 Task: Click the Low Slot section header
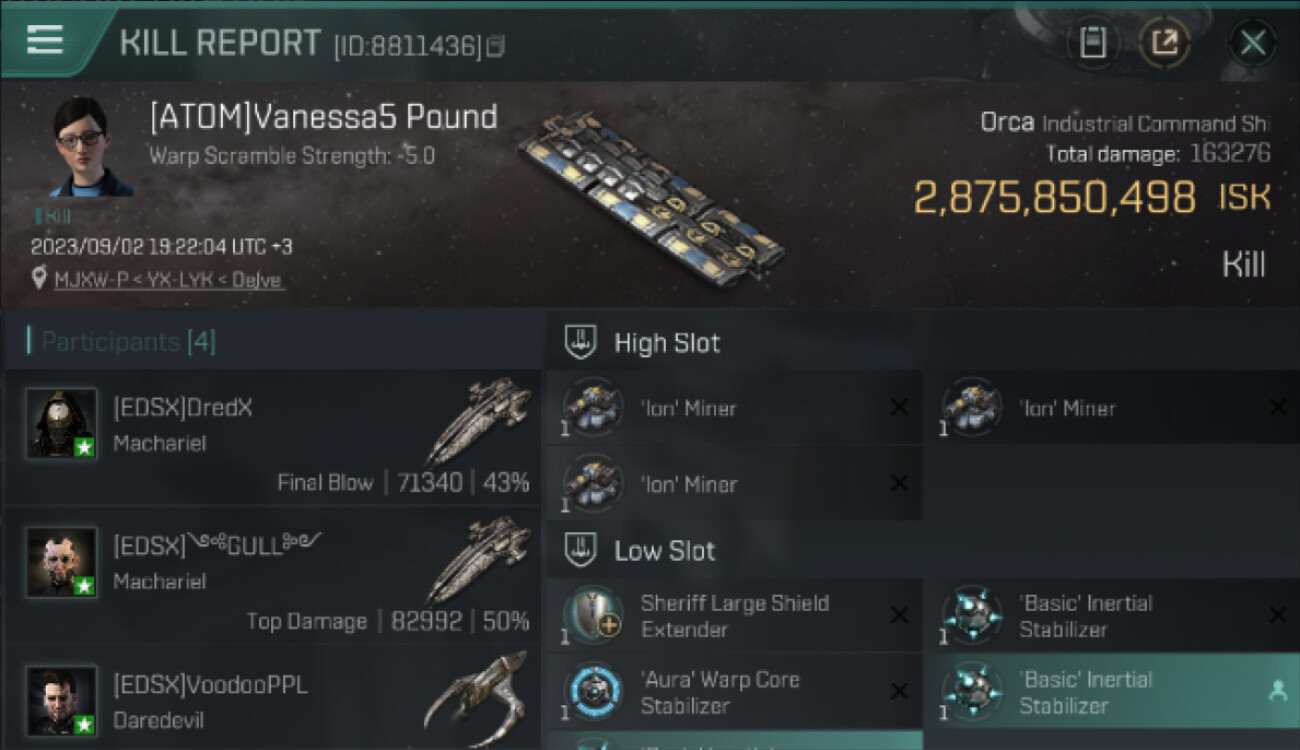coord(664,550)
